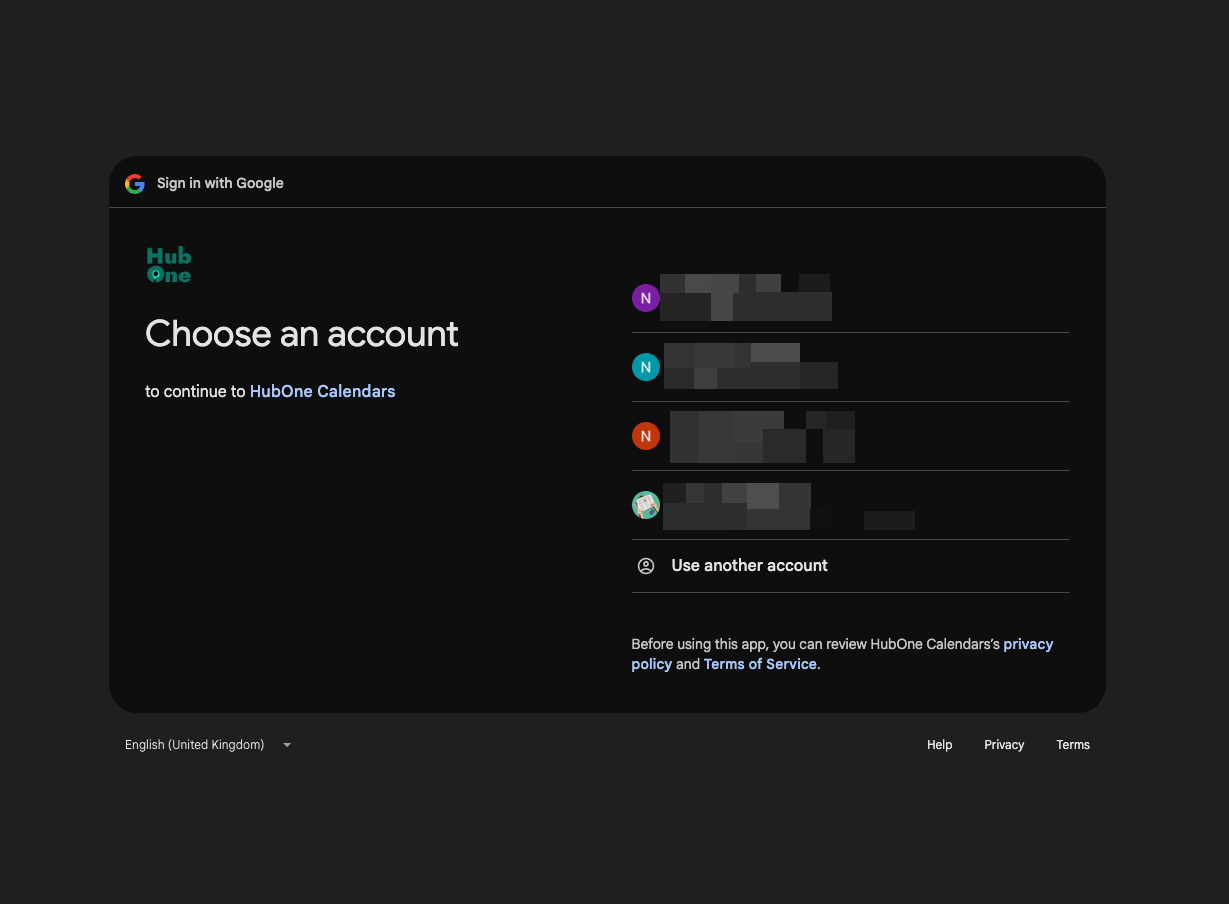Viewport: 1229px width, 904px height.
Task: Open the privacy policy link
Action: (1027, 644)
